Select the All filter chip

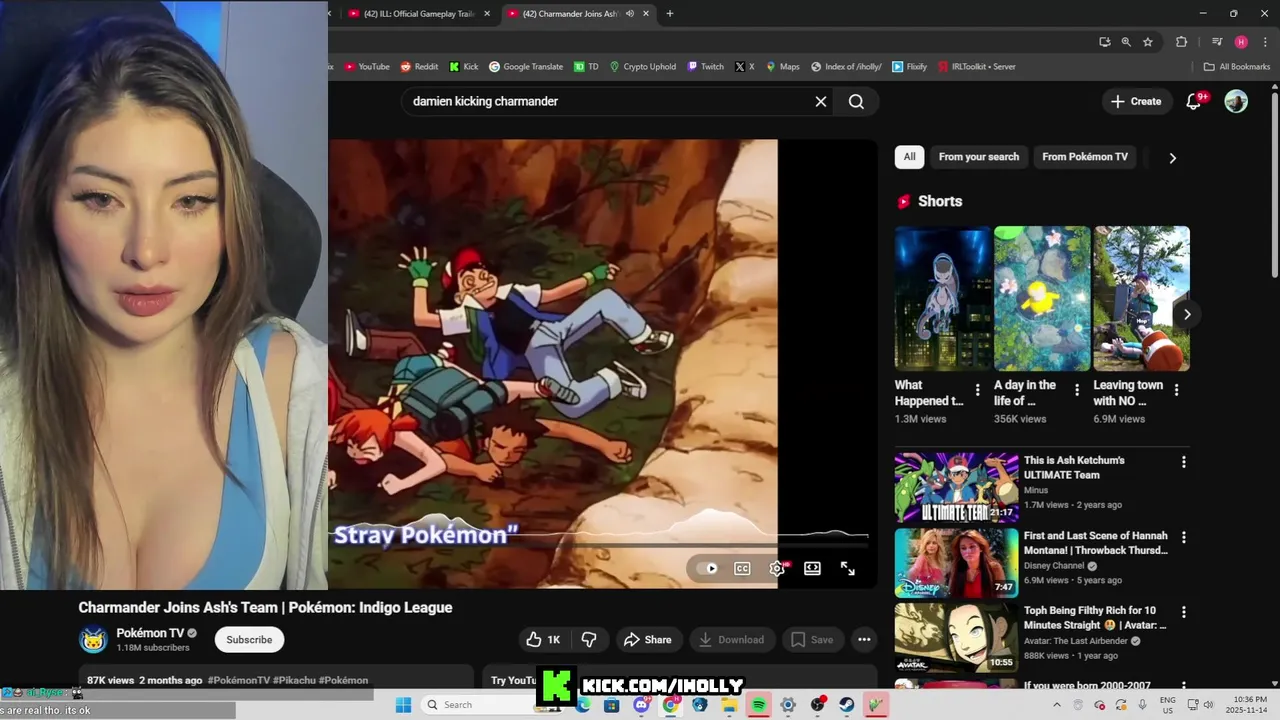coord(909,157)
